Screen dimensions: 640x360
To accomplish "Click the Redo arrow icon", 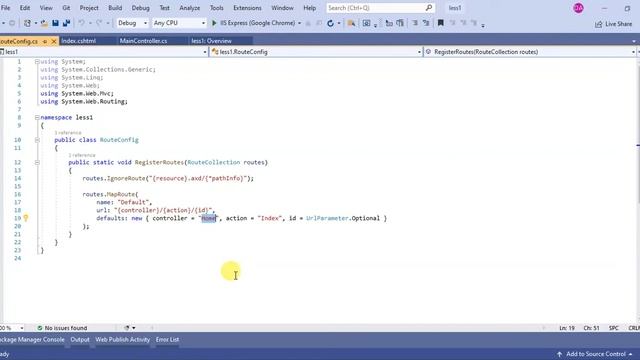I will [x=99, y=23].
